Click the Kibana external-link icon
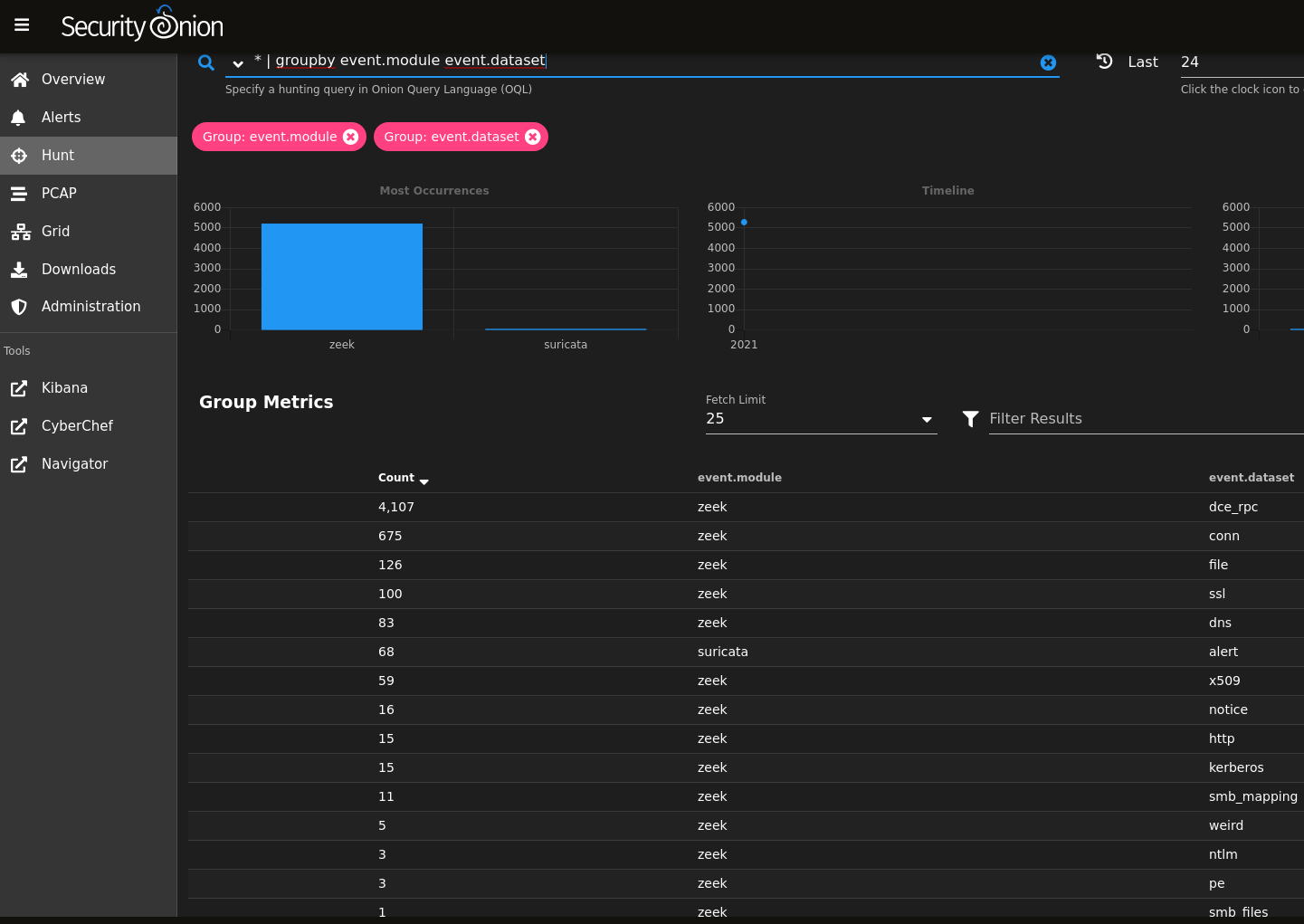Viewport: 1304px width, 924px height. coord(19,388)
